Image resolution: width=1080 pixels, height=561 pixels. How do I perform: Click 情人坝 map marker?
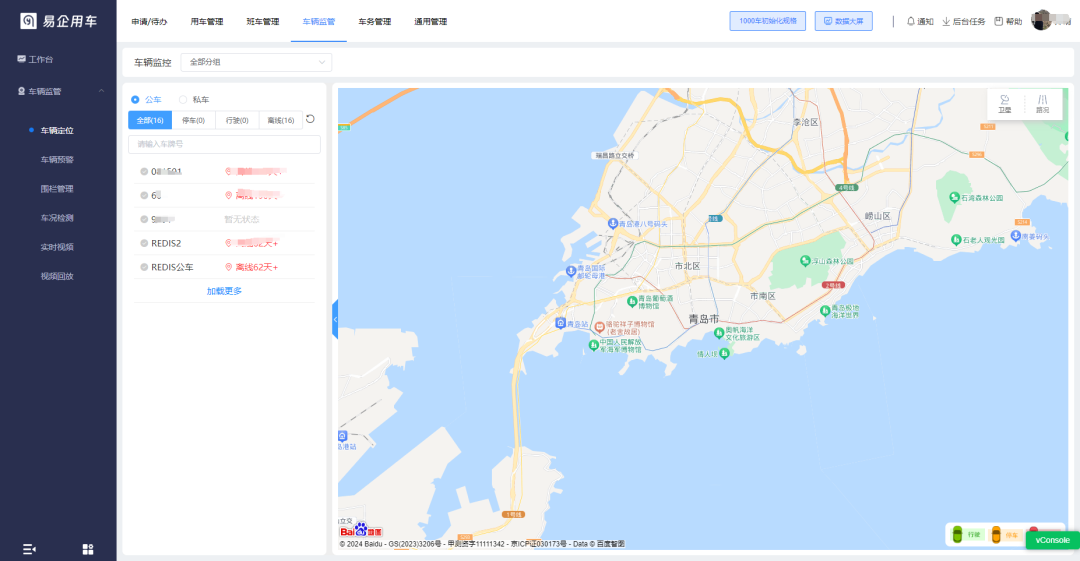[x=724, y=353]
